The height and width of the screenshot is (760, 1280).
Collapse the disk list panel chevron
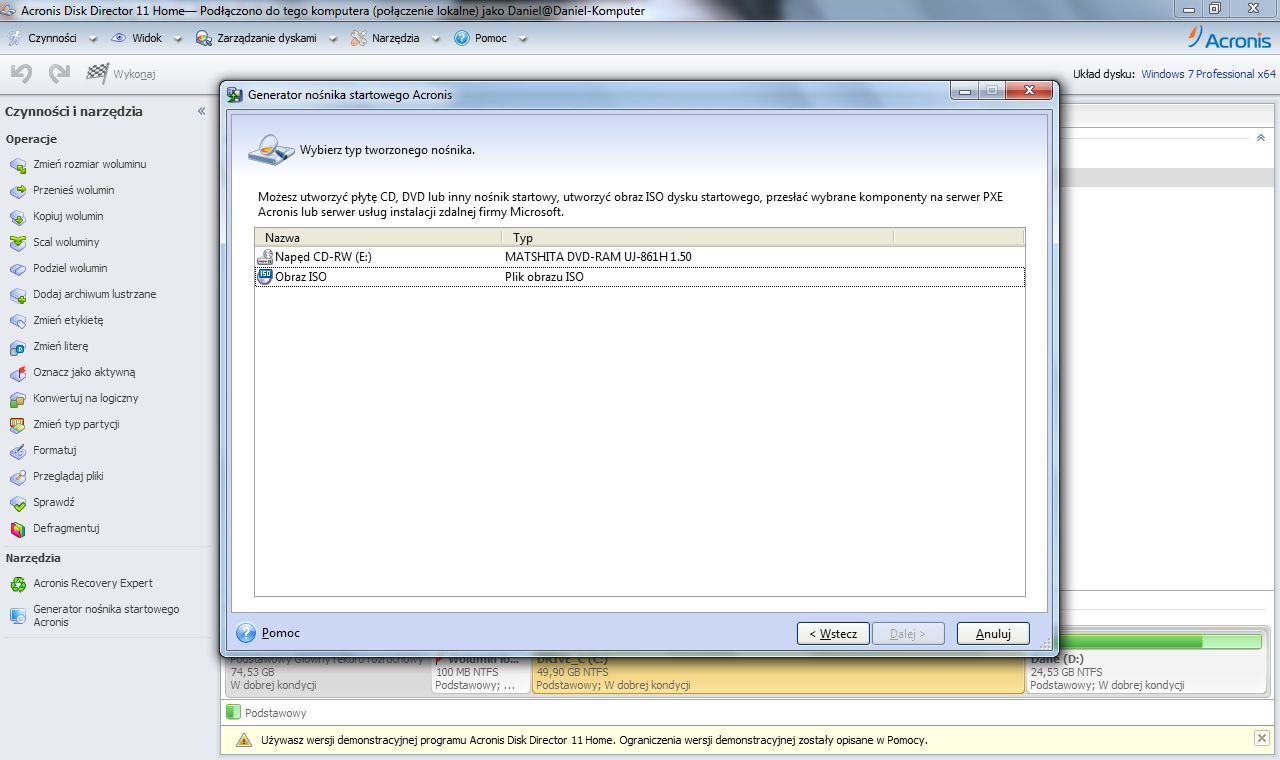[x=1260, y=137]
